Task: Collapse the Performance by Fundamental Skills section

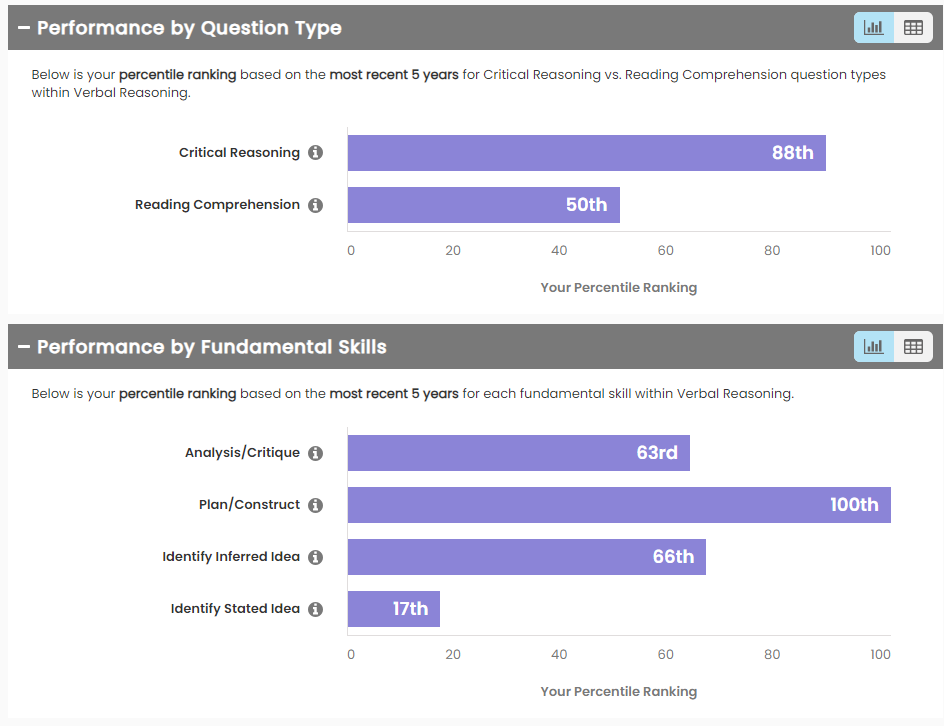Action: [23, 347]
